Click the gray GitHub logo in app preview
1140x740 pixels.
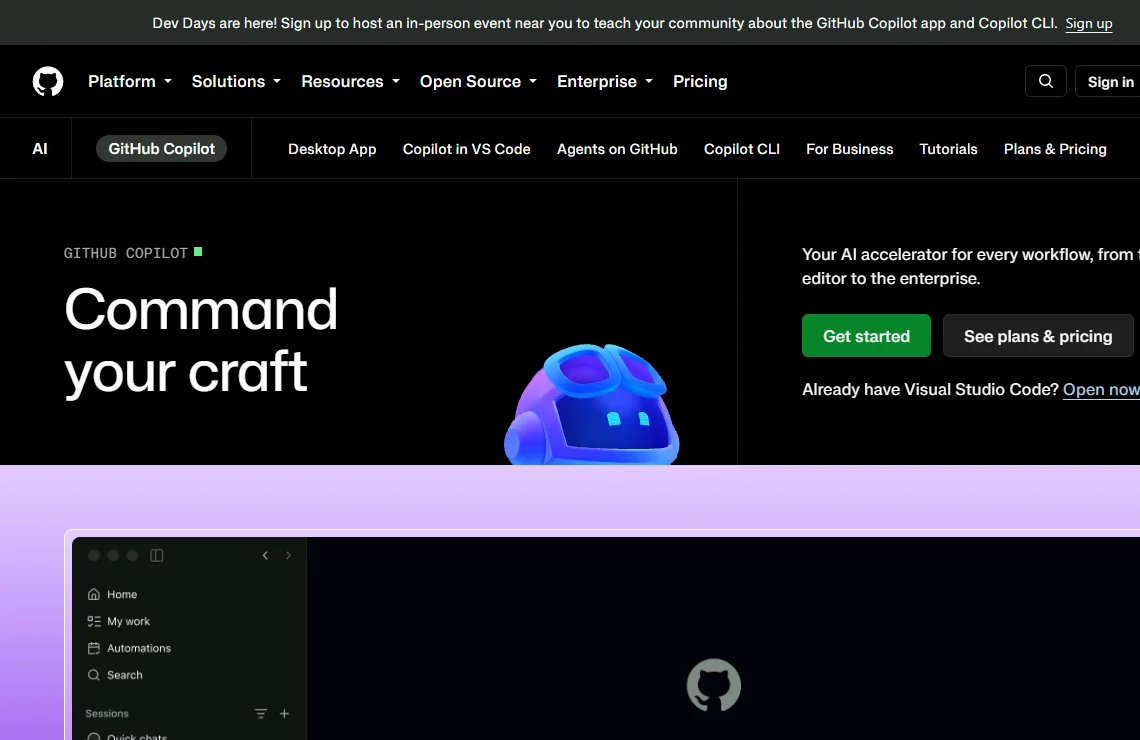click(x=714, y=685)
